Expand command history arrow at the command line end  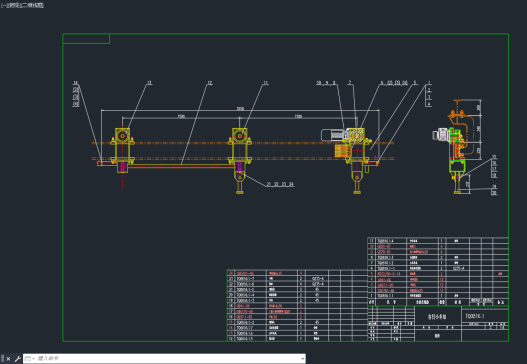tap(303, 359)
